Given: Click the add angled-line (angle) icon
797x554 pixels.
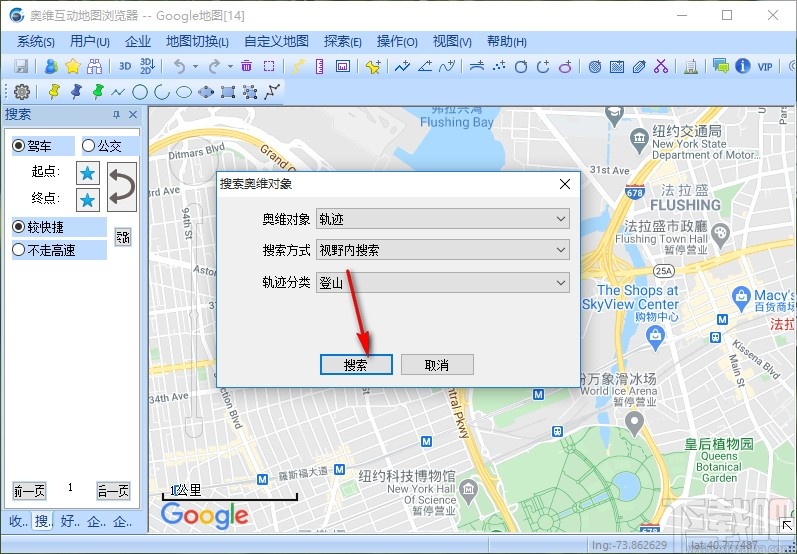Looking at the screenshot, I should [425, 66].
